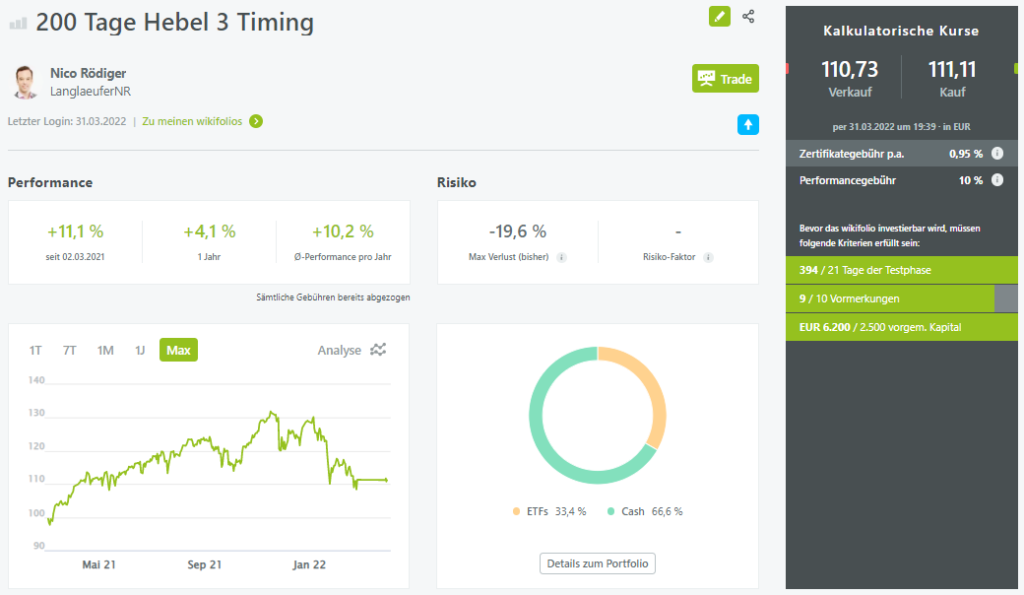Screen dimensions: 1024x595
Task: Click the green Trade button
Action: point(726,78)
